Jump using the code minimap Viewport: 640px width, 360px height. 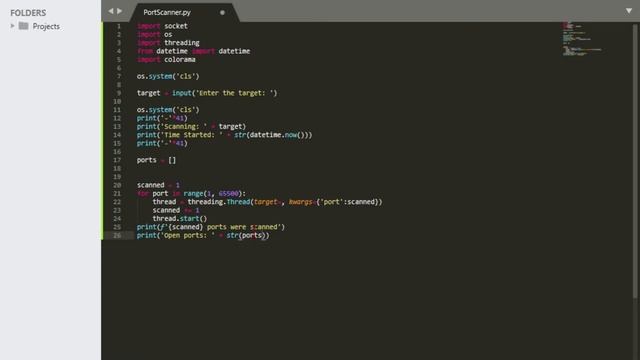(581, 39)
